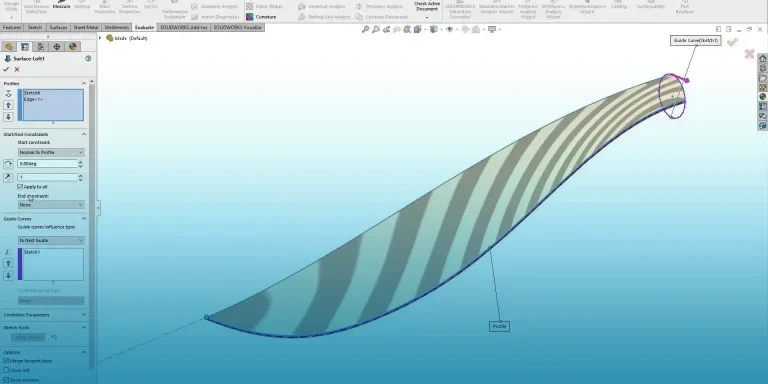The width and height of the screenshot is (768, 384).
Task: Click the tangent length value field
Action: tap(48, 177)
